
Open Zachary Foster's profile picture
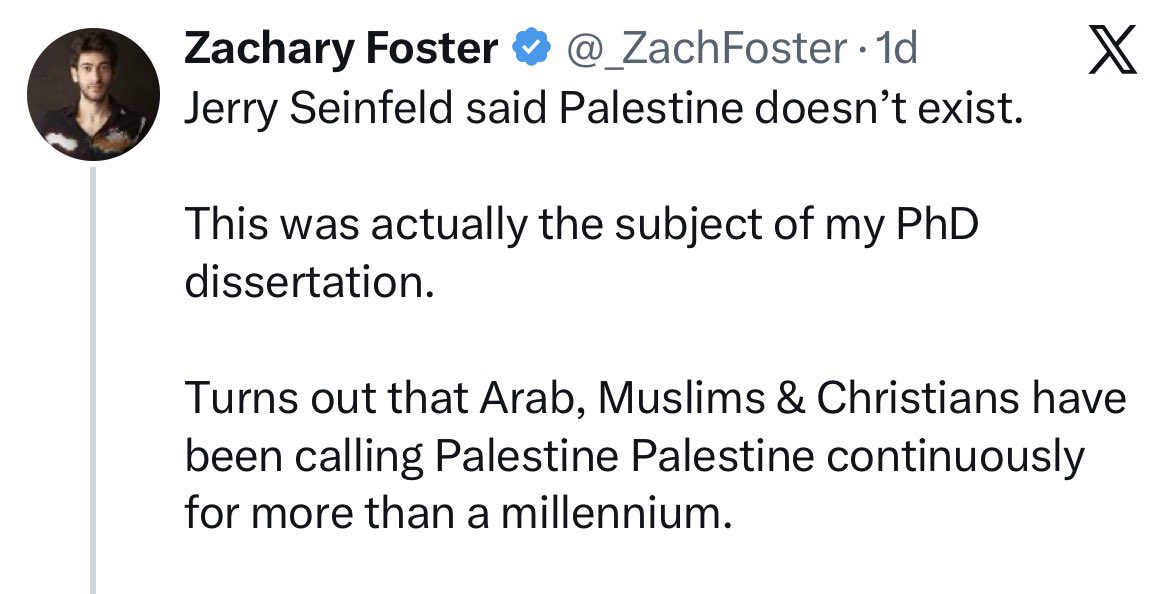coord(93,94)
